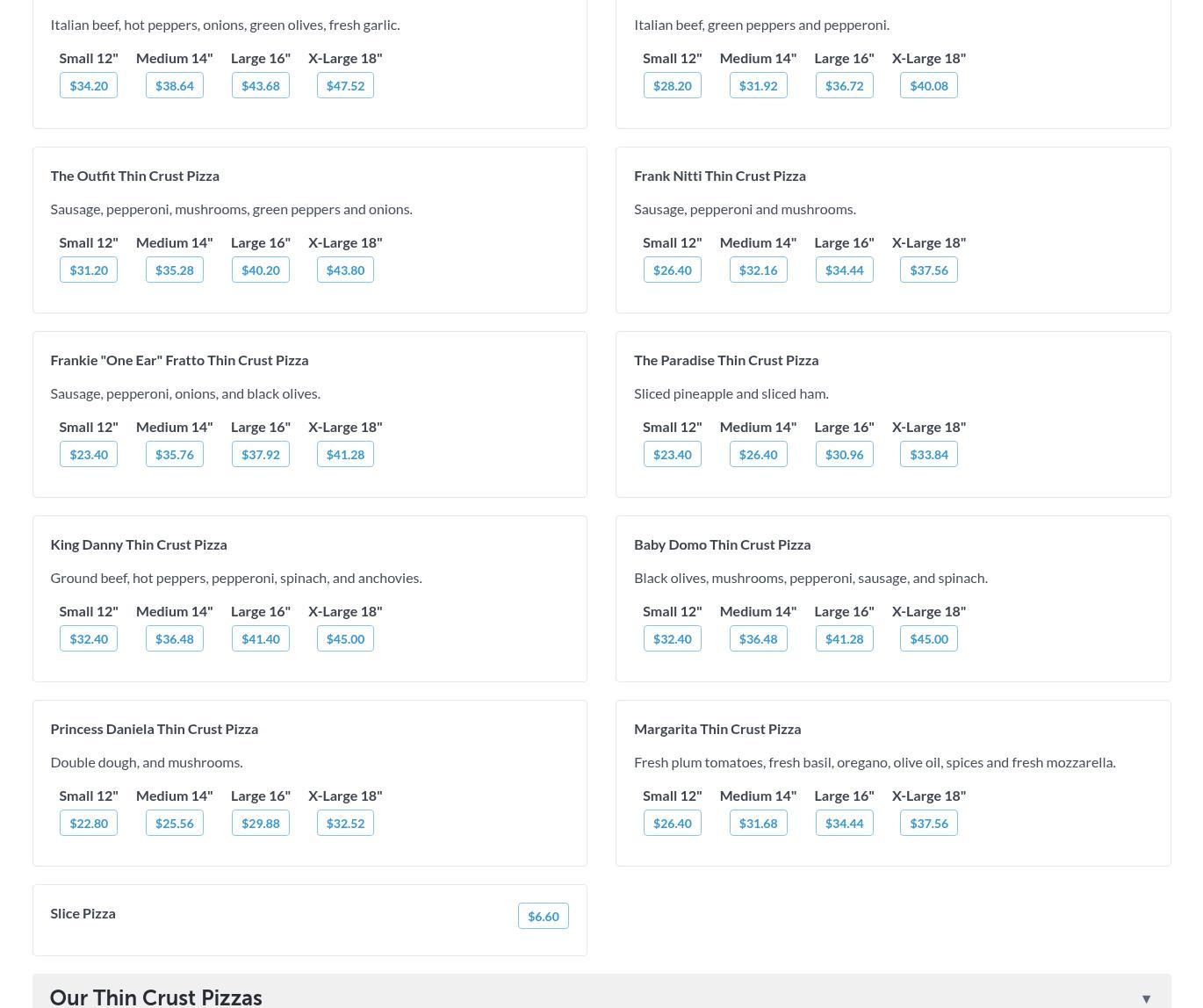
Task: Select Margarita Medium 14" at $31.68
Action: pyautogui.click(x=758, y=823)
